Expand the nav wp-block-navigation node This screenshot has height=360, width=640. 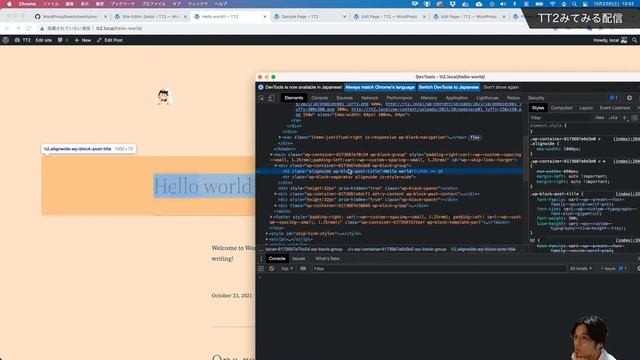pyautogui.click(x=280, y=138)
